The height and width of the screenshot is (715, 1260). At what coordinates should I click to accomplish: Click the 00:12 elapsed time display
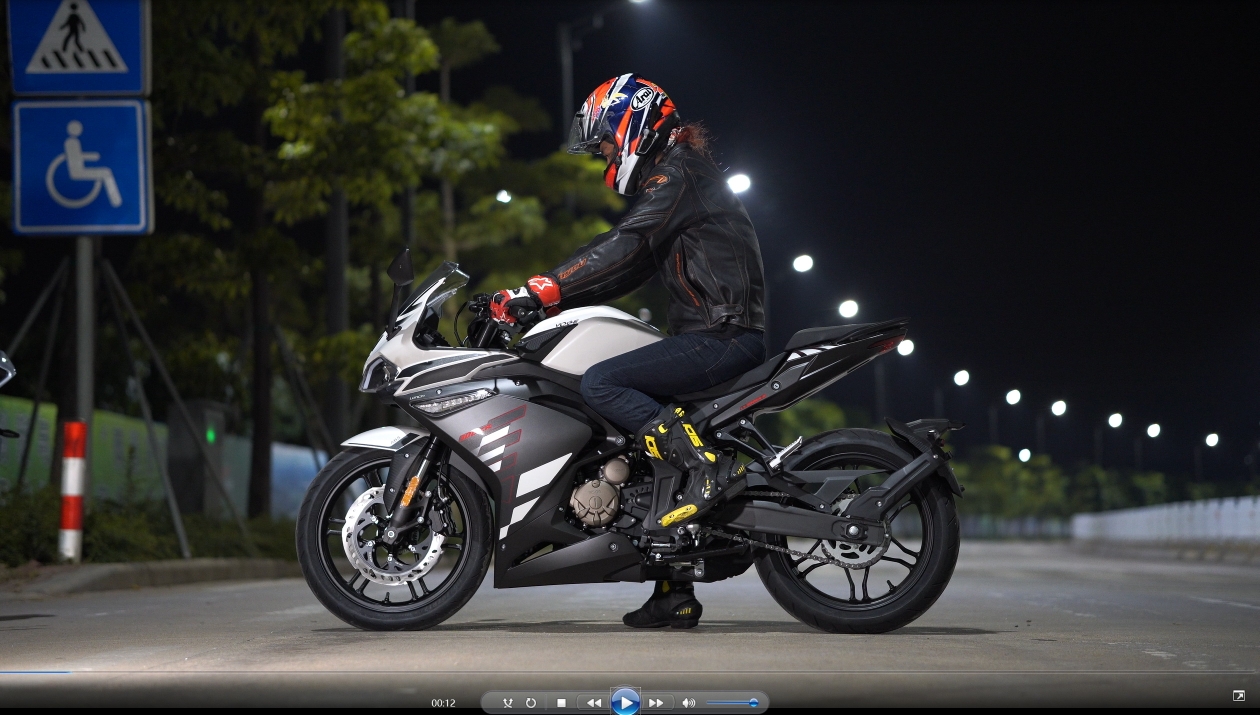[444, 703]
